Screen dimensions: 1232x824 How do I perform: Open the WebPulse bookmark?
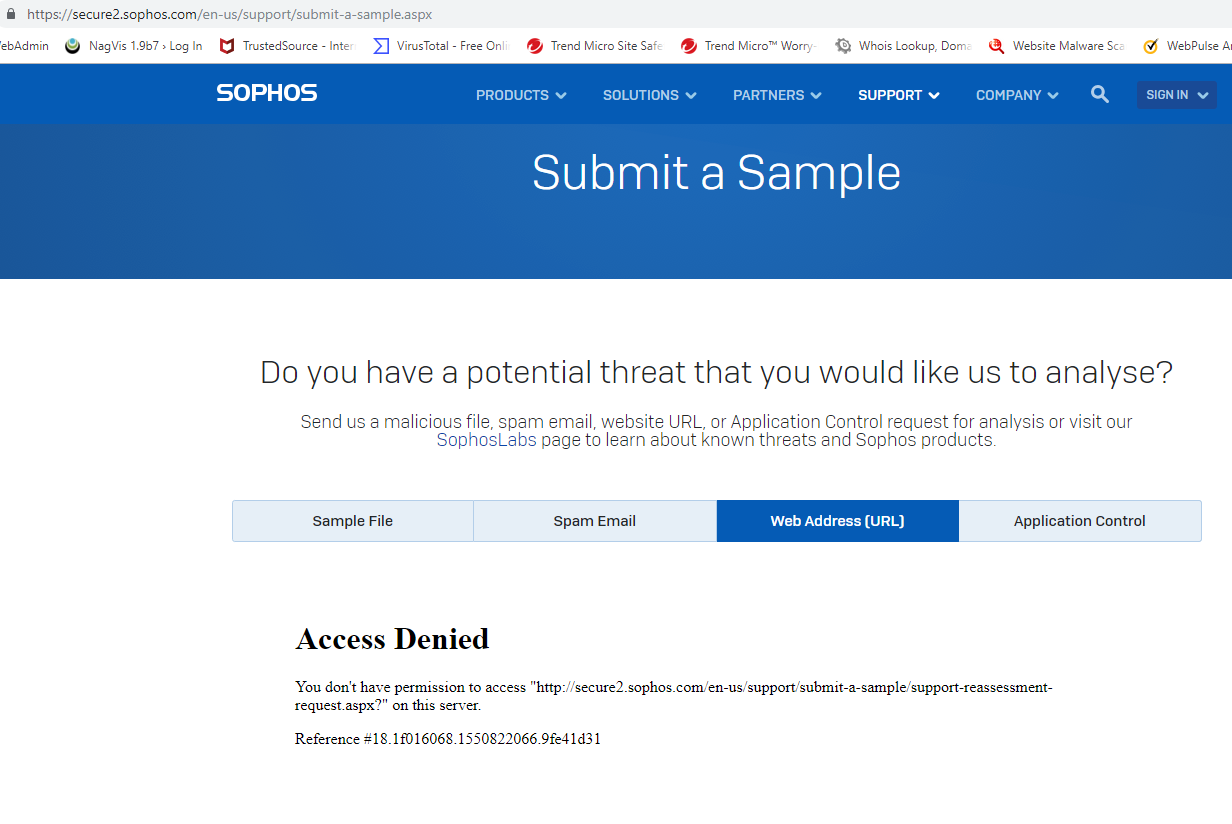coord(1188,46)
